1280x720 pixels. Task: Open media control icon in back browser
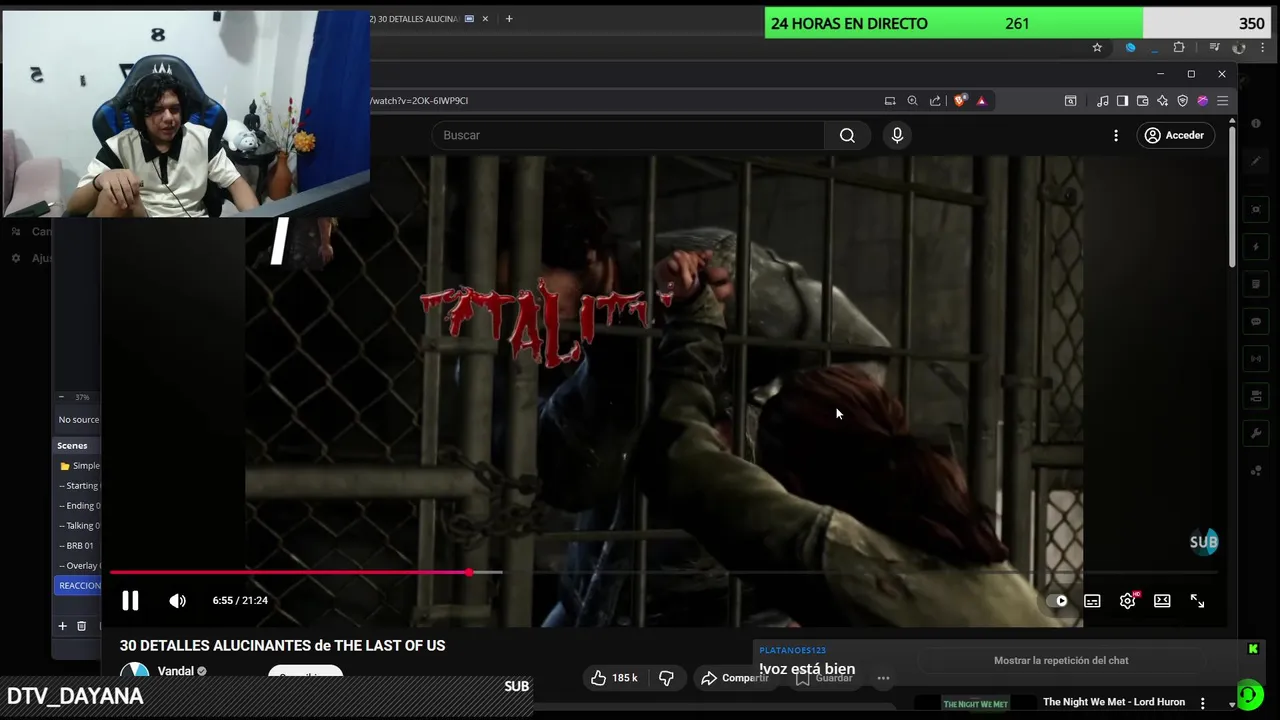pyautogui.click(x=1214, y=47)
